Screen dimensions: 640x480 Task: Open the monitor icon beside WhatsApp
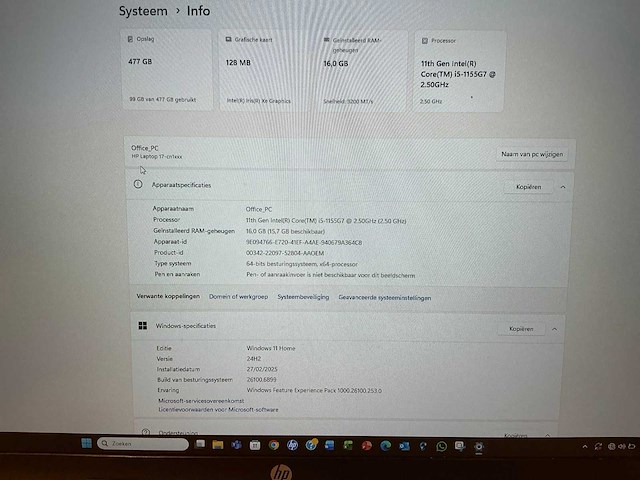click(460, 446)
